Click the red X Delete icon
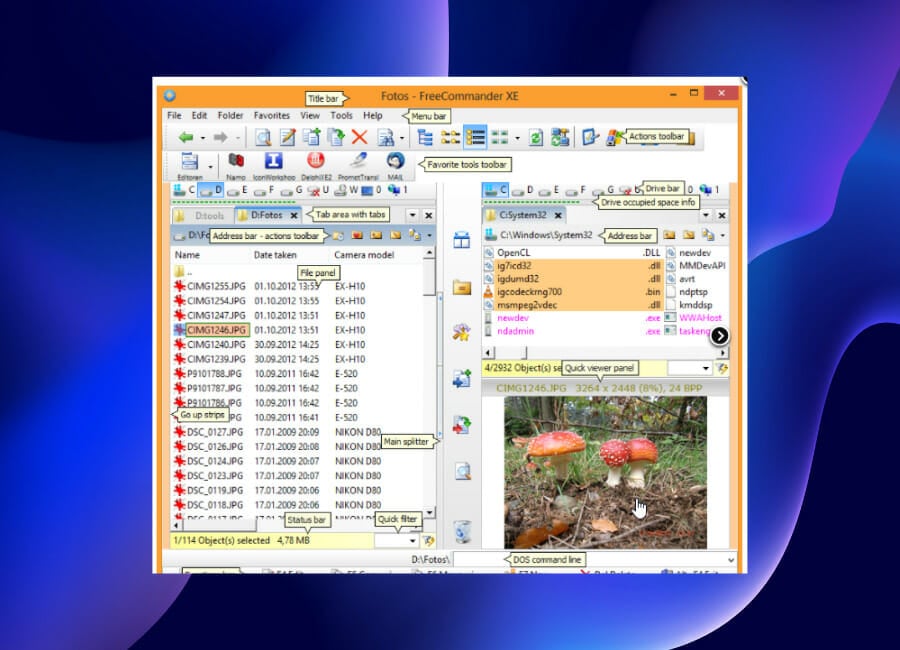 pyautogui.click(x=360, y=137)
